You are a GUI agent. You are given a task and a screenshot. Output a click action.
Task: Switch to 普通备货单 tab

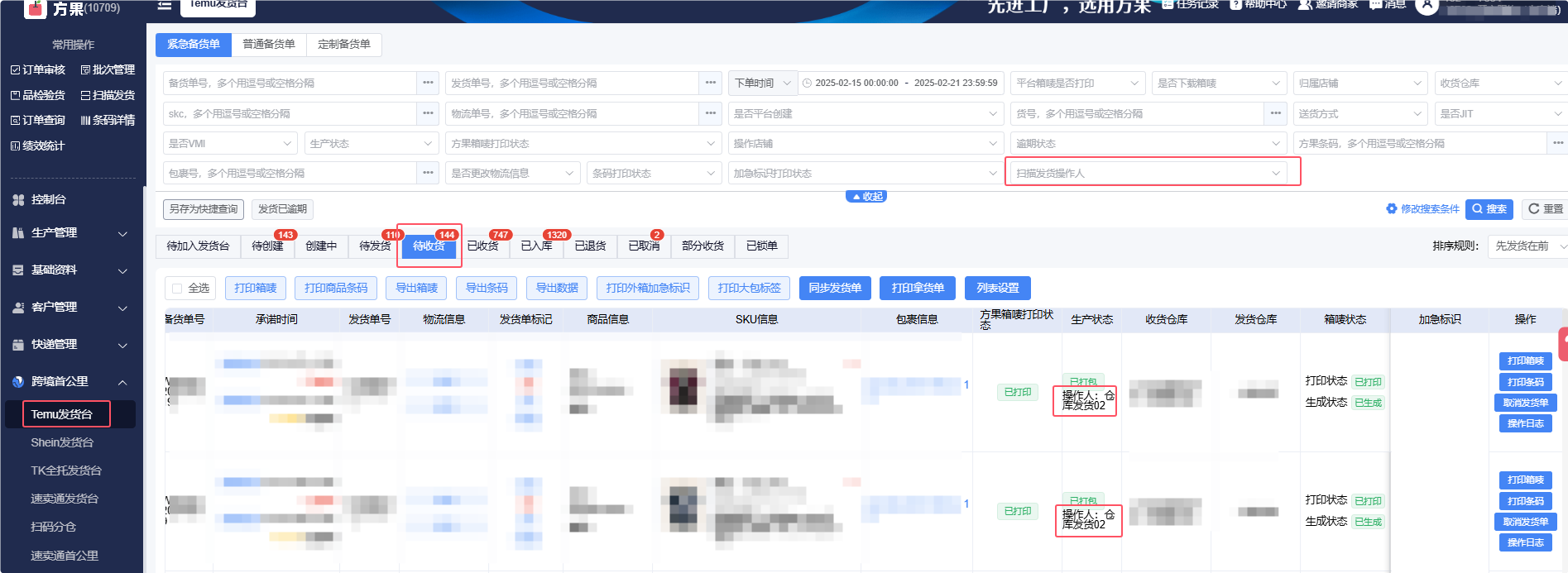point(269,45)
